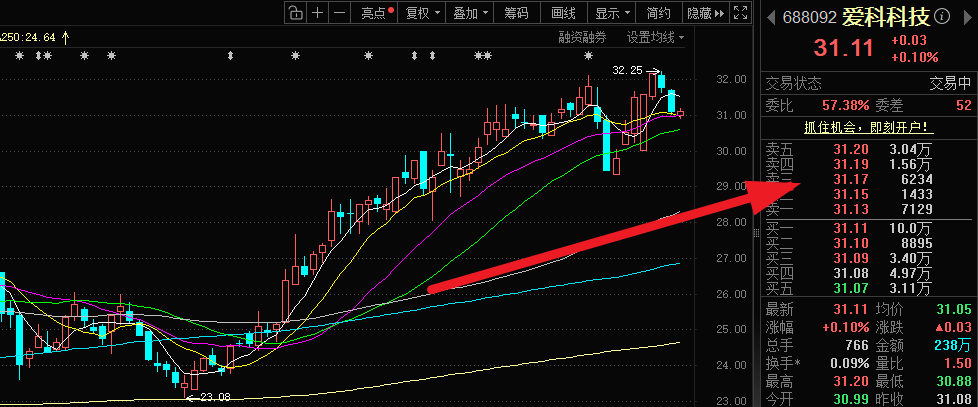Expand the 复权 dropdown
This screenshot has height=407, width=978.
pos(423,12)
